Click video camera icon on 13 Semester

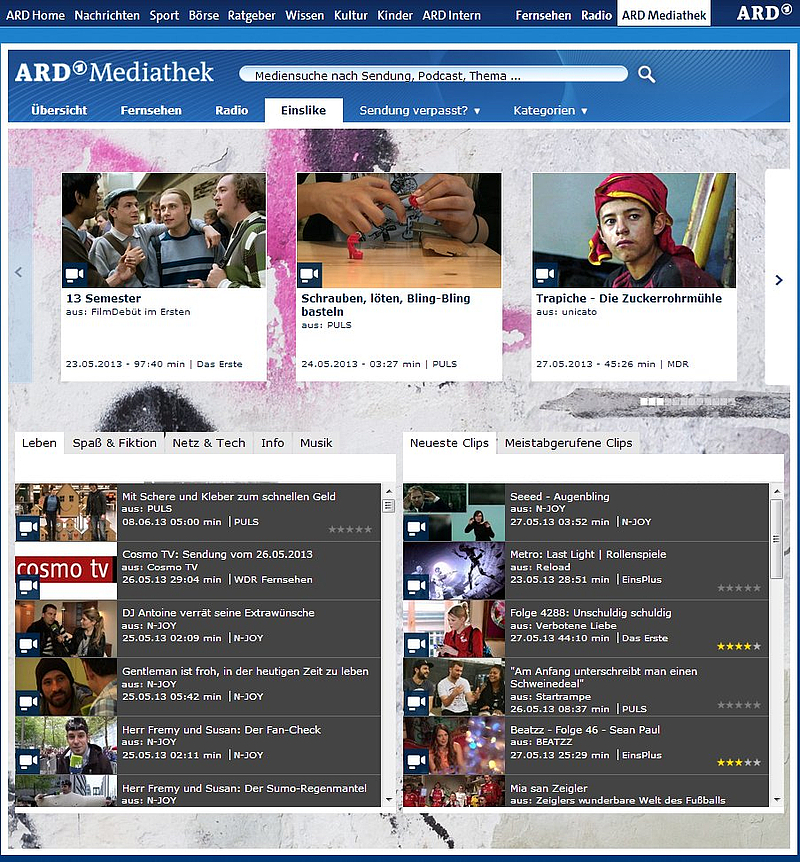pyautogui.click(x=75, y=275)
